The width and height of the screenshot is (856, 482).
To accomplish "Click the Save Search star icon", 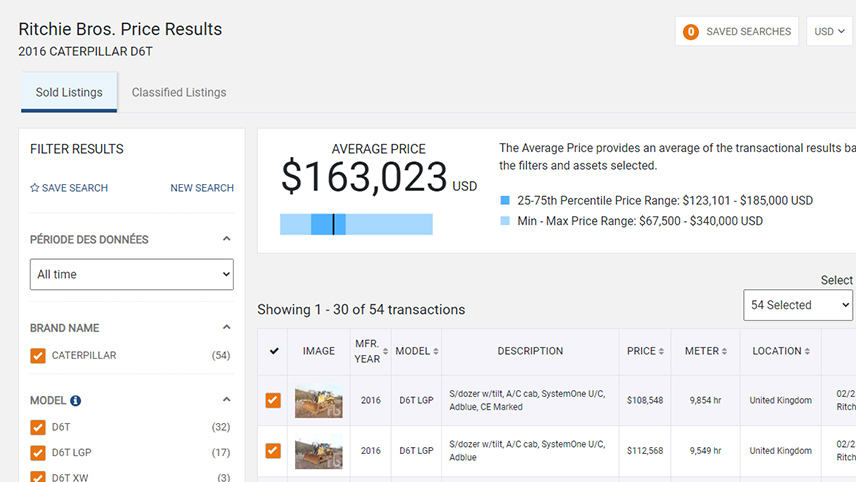I will point(34,188).
